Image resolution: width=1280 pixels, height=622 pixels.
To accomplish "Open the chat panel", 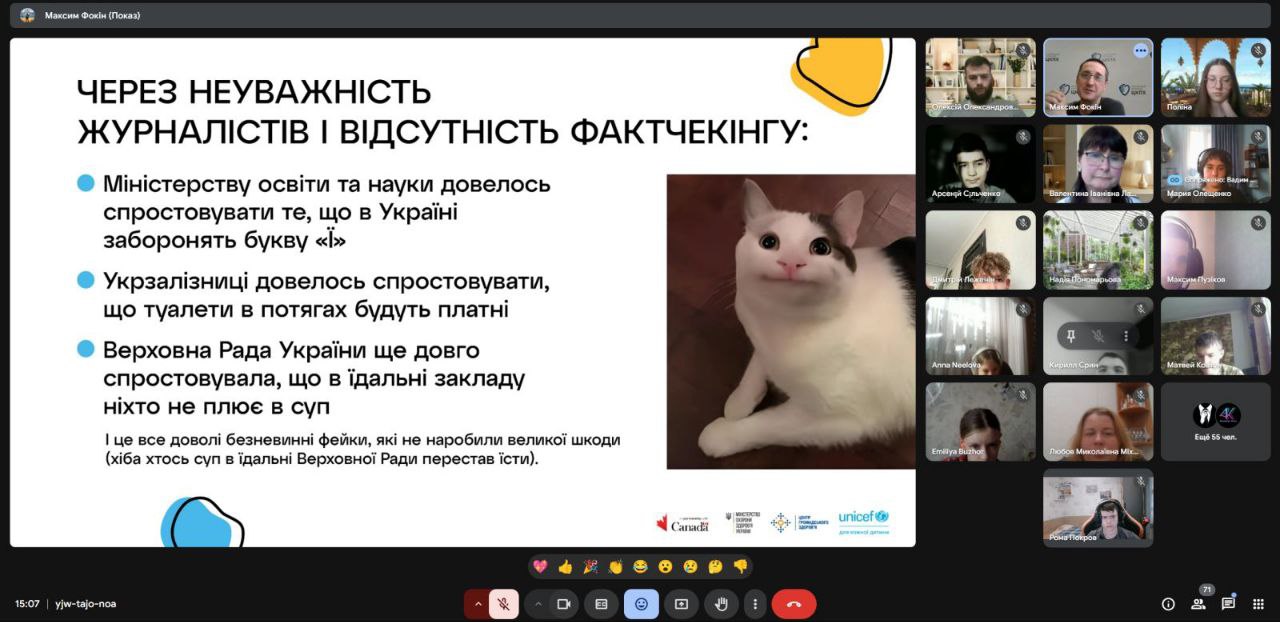I will coord(1228,604).
